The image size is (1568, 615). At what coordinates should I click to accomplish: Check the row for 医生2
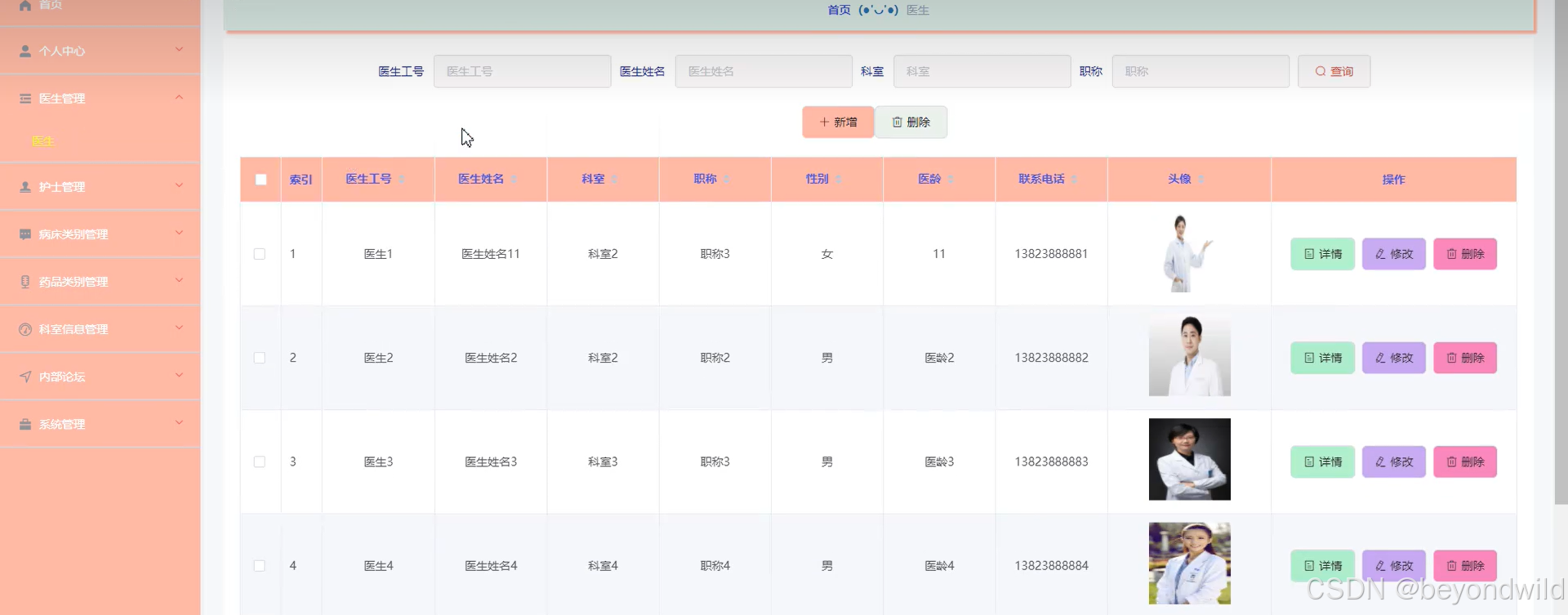pyautogui.click(x=260, y=358)
